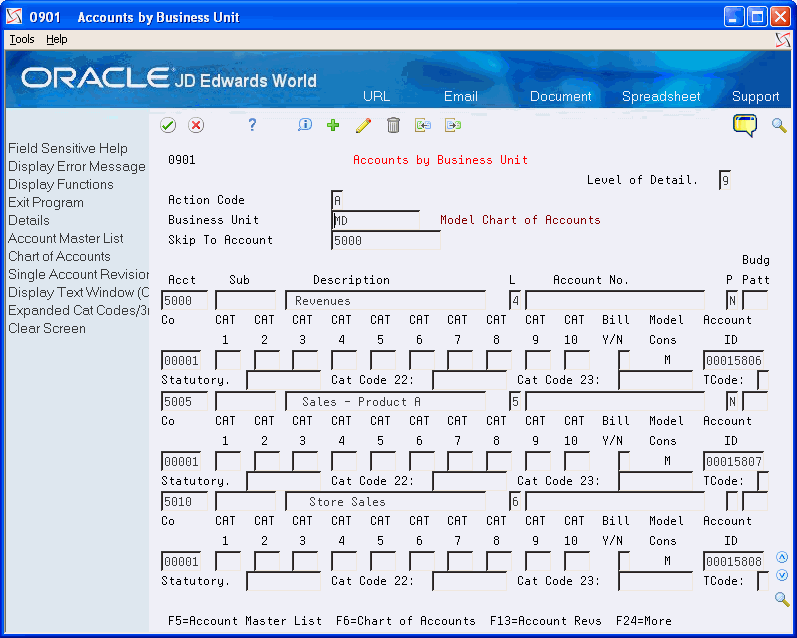The image size is (797, 638).
Task: Click the green plus add icon
Action: [333, 125]
